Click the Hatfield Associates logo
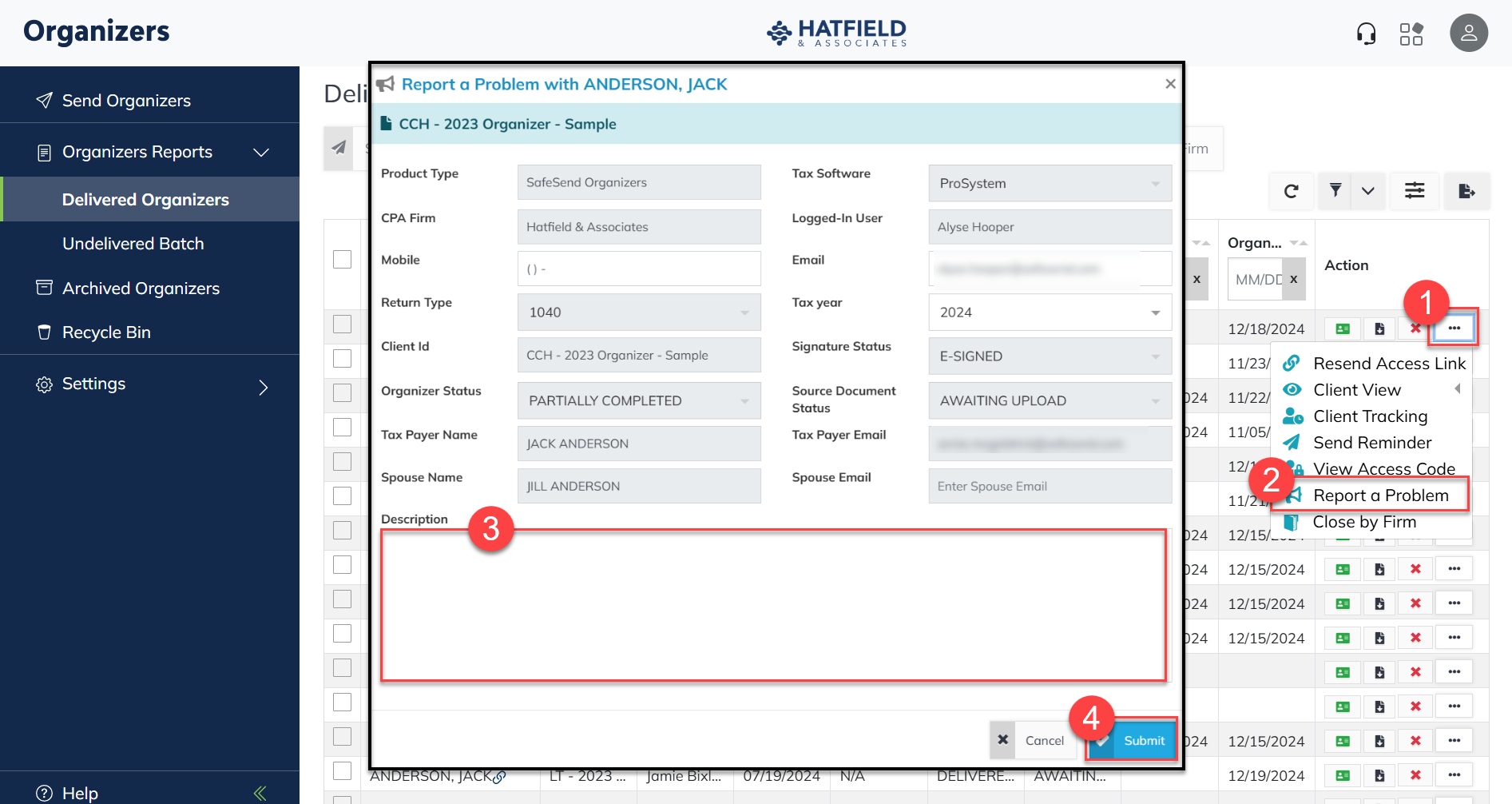The height and width of the screenshot is (804, 1512). tap(836, 33)
